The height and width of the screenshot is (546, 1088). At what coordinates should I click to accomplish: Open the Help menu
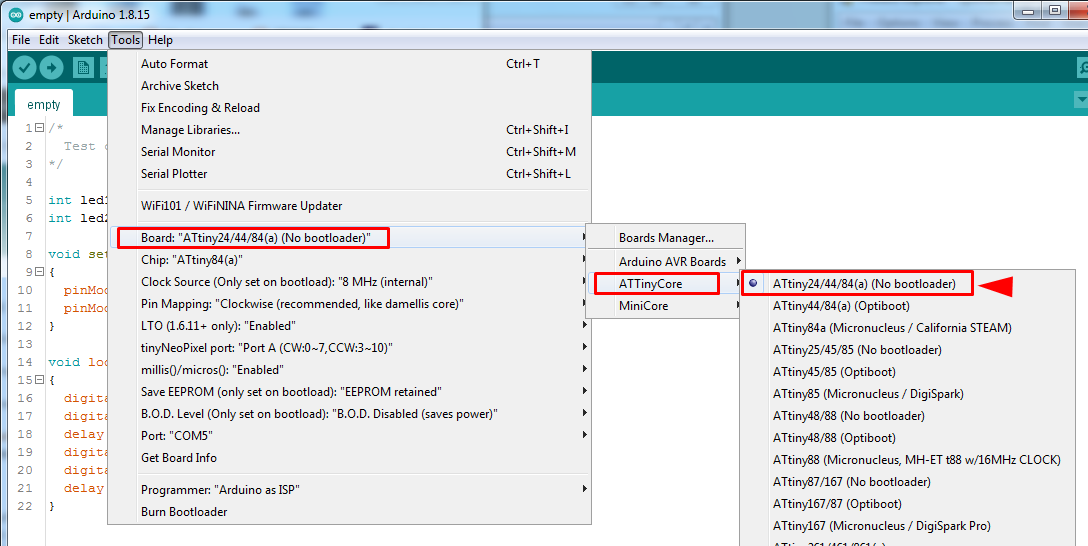(x=160, y=40)
